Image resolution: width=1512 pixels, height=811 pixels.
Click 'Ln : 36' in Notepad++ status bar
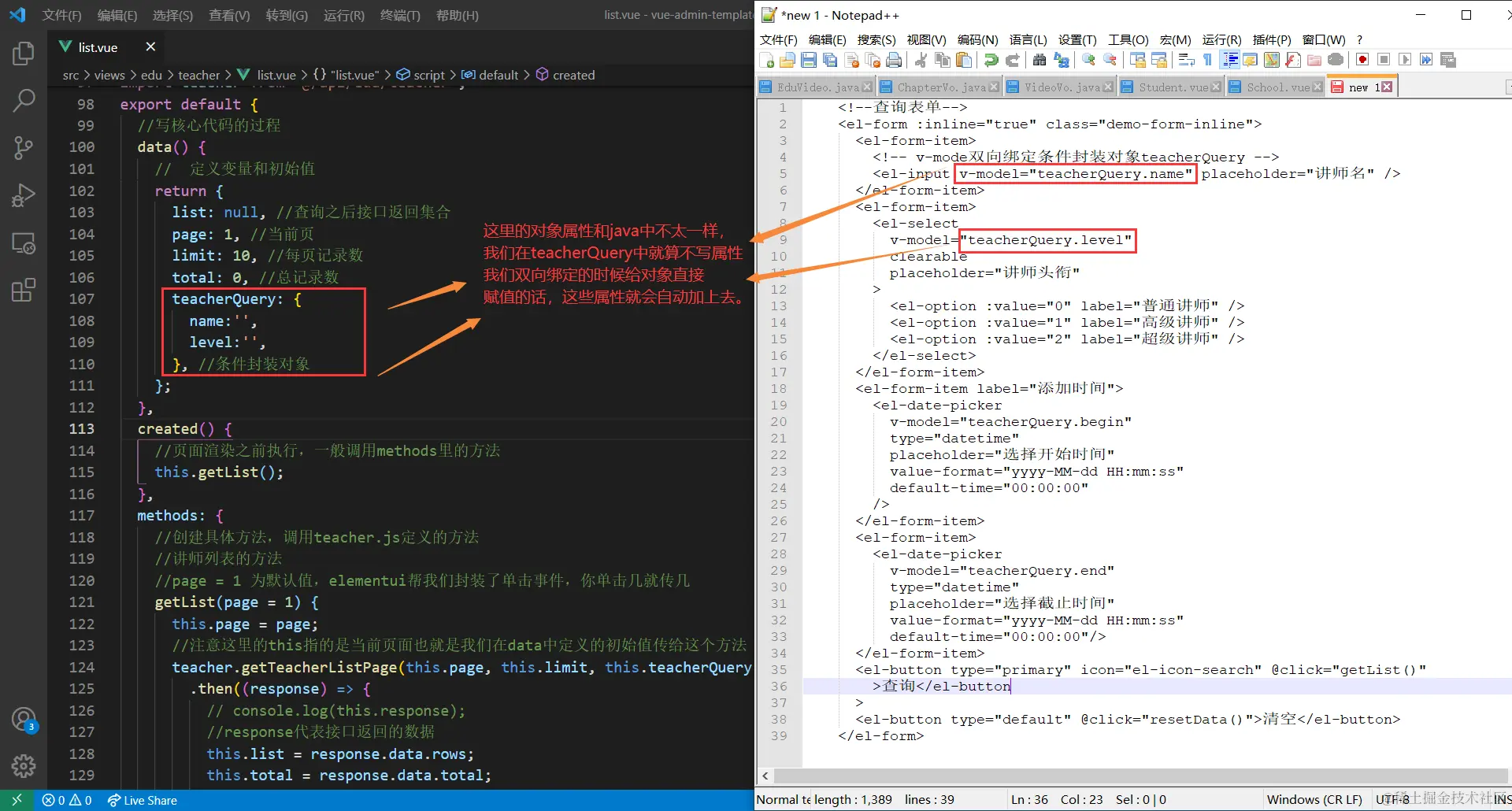(1029, 799)
